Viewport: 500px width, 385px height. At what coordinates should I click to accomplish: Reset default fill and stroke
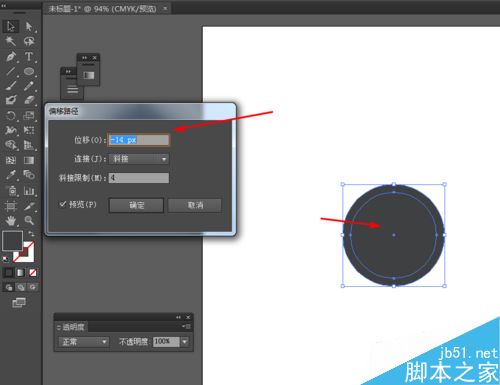tap(6, 259)
